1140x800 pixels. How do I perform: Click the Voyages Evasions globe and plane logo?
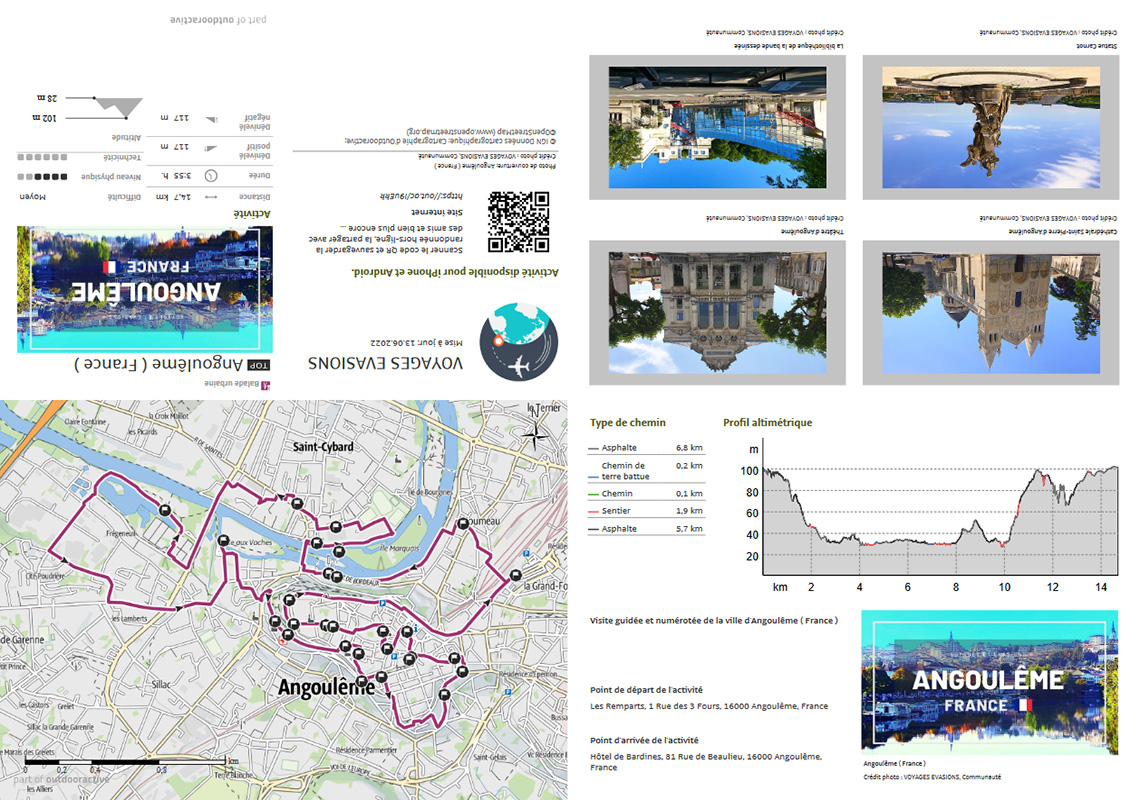tap(519, 343)
